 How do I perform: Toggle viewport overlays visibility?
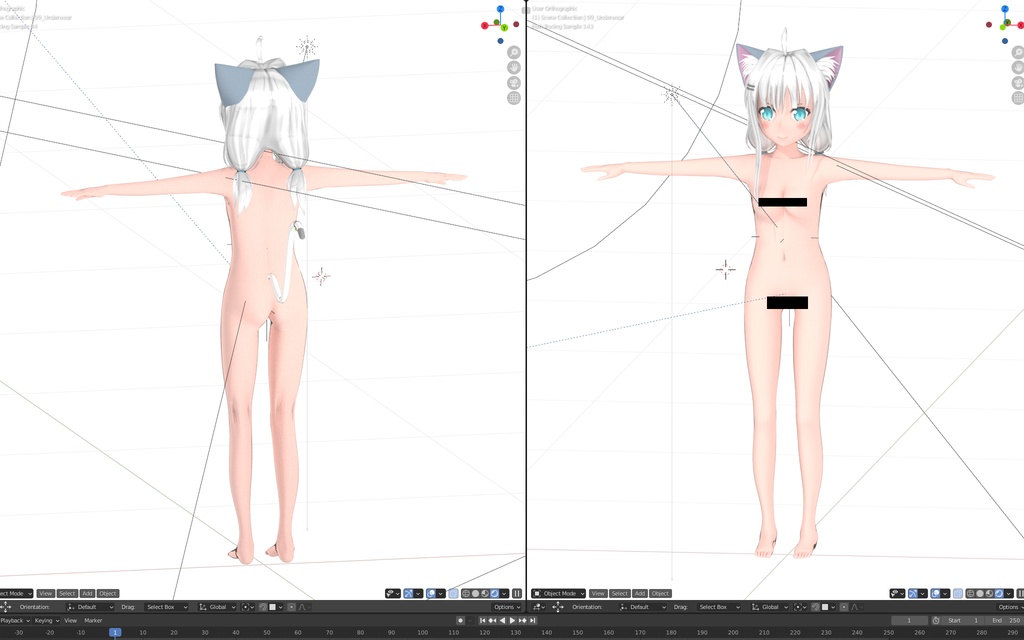(934, 593)
